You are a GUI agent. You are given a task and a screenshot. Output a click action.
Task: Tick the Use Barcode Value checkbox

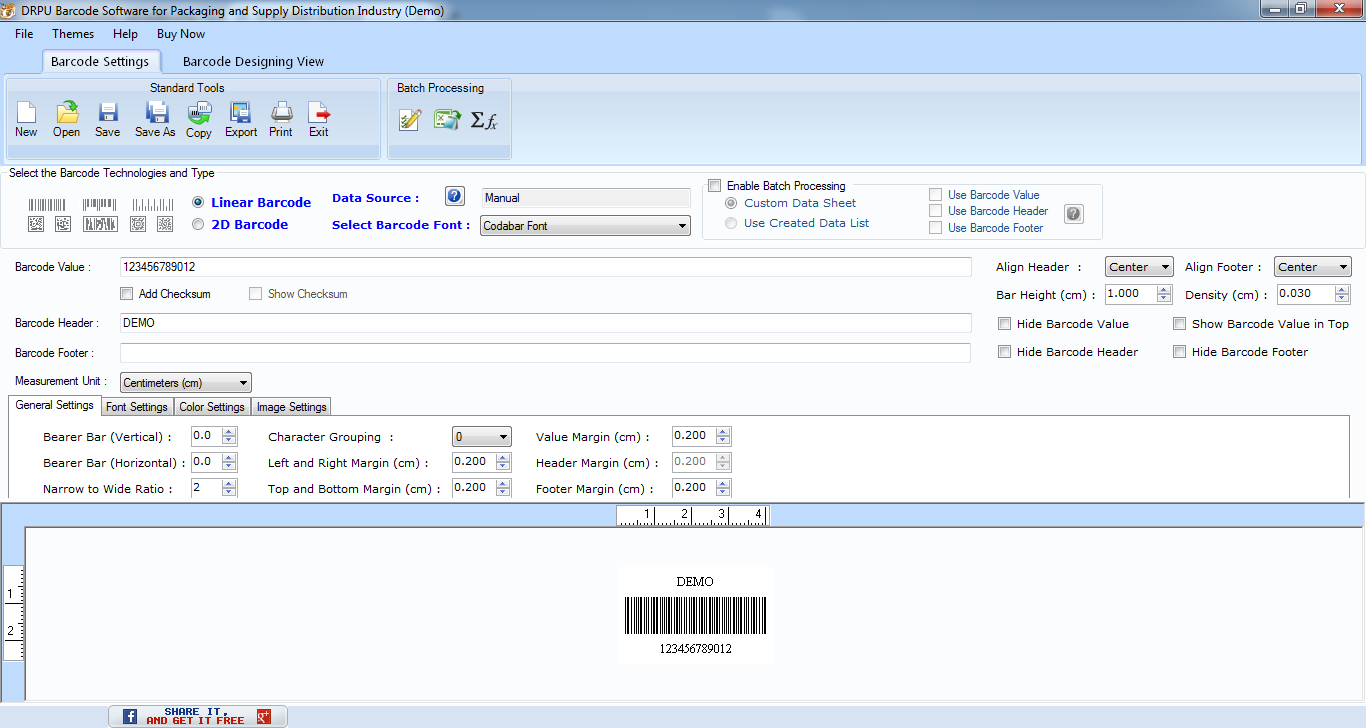[935, 195]
